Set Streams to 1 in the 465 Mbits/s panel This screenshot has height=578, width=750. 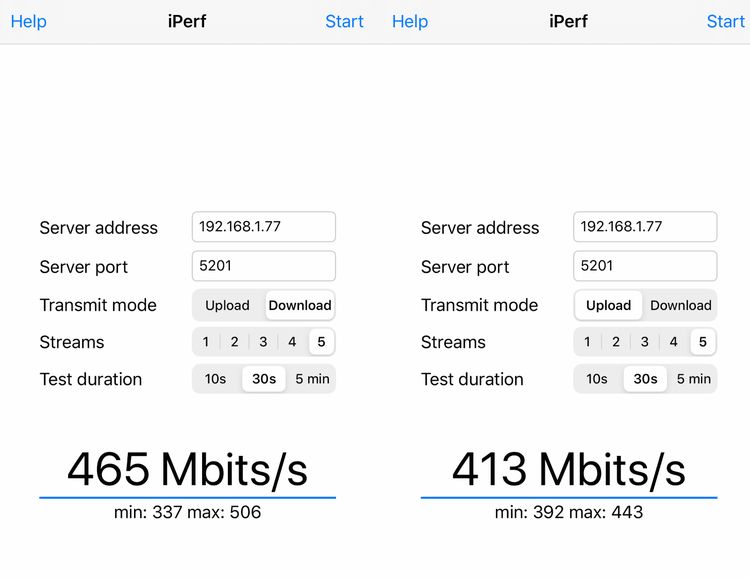pyautogui.click(x=206, y=342)
